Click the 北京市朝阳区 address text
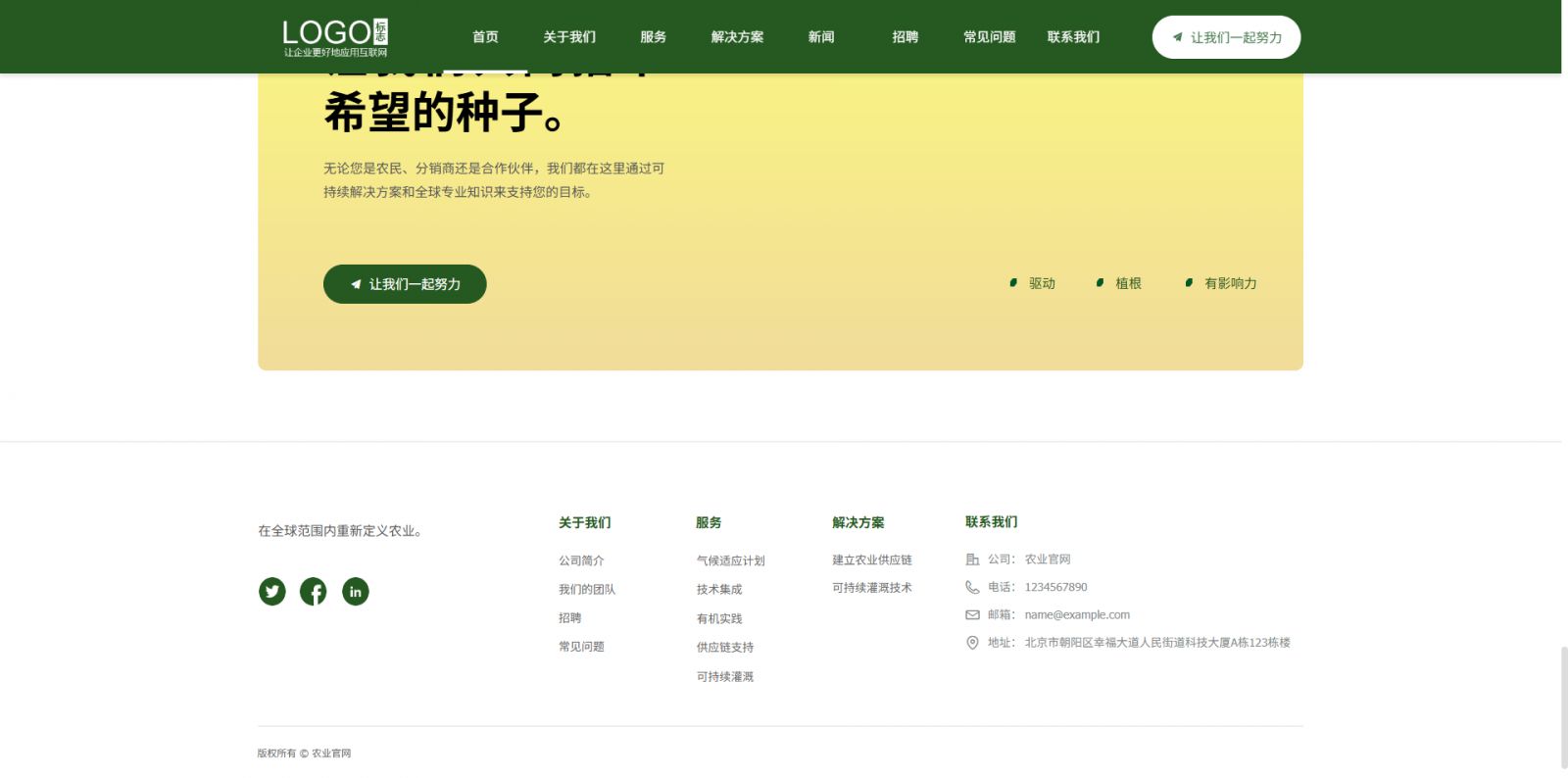The width and height of the screenshot is (1568, 778). [1157, 643]
